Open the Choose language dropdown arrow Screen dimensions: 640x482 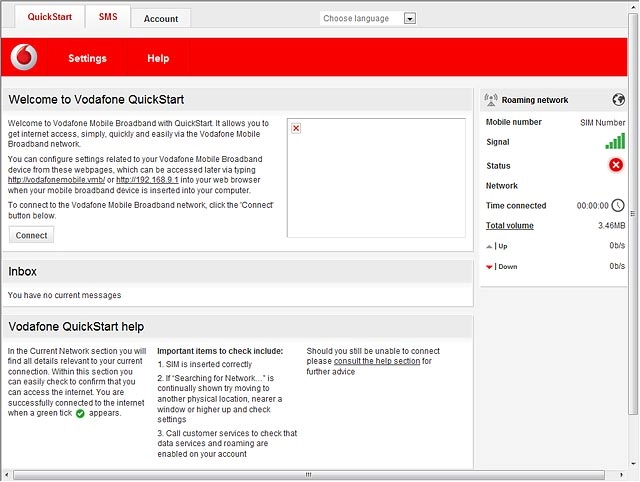(410, 18)
